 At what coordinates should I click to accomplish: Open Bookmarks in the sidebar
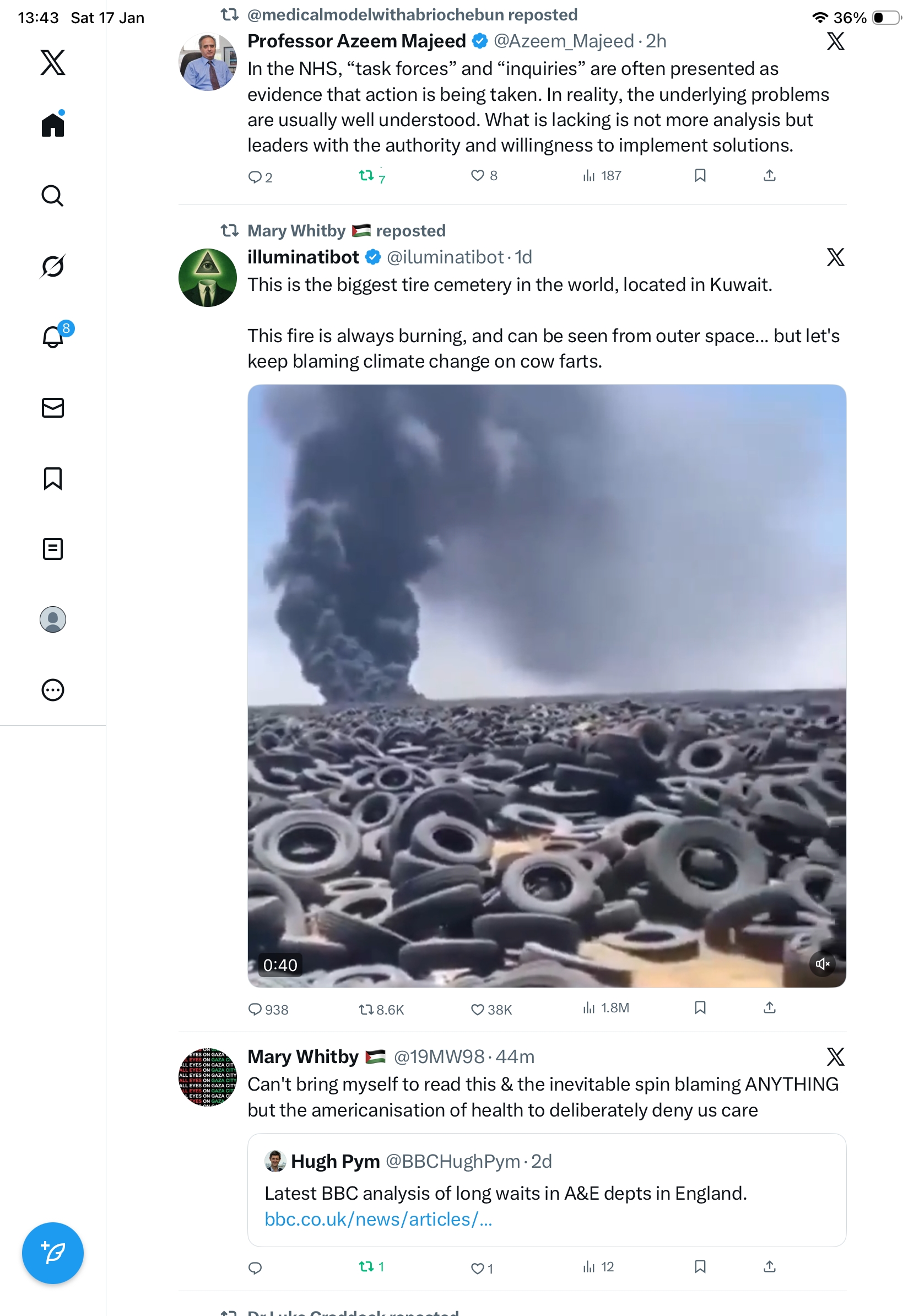(53, 478)
